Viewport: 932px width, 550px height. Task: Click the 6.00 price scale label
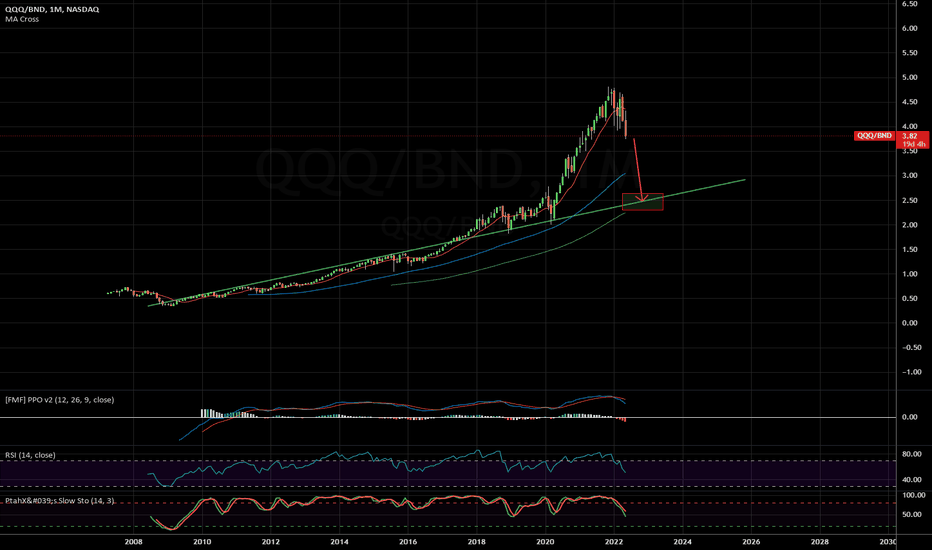point(909,29)
